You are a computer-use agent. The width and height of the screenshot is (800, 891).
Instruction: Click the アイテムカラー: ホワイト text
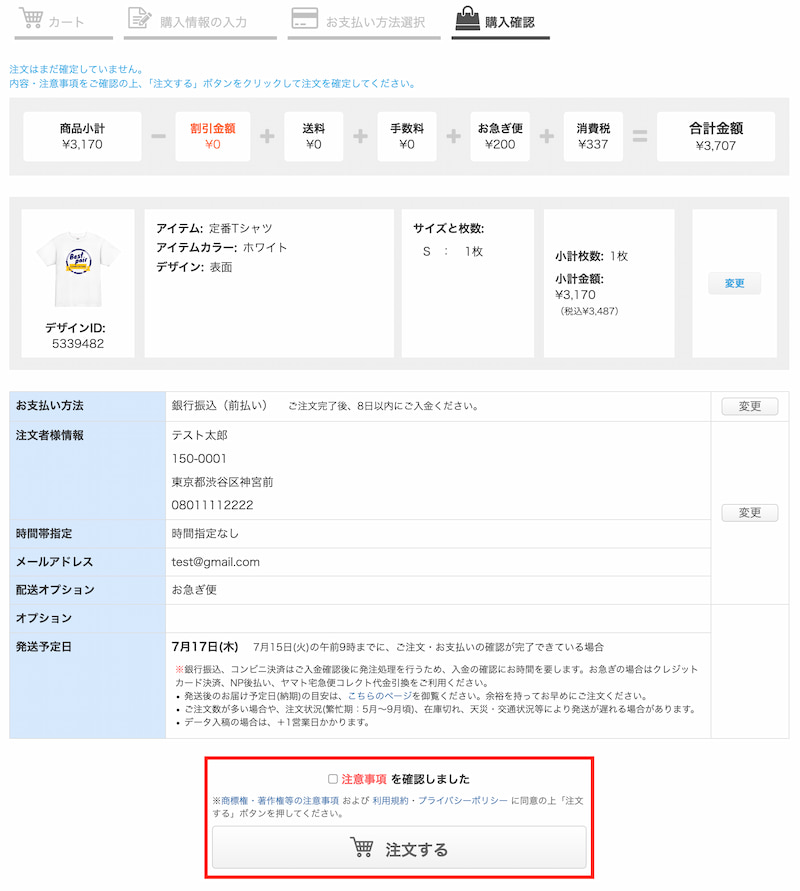click(x=222, y=248)
